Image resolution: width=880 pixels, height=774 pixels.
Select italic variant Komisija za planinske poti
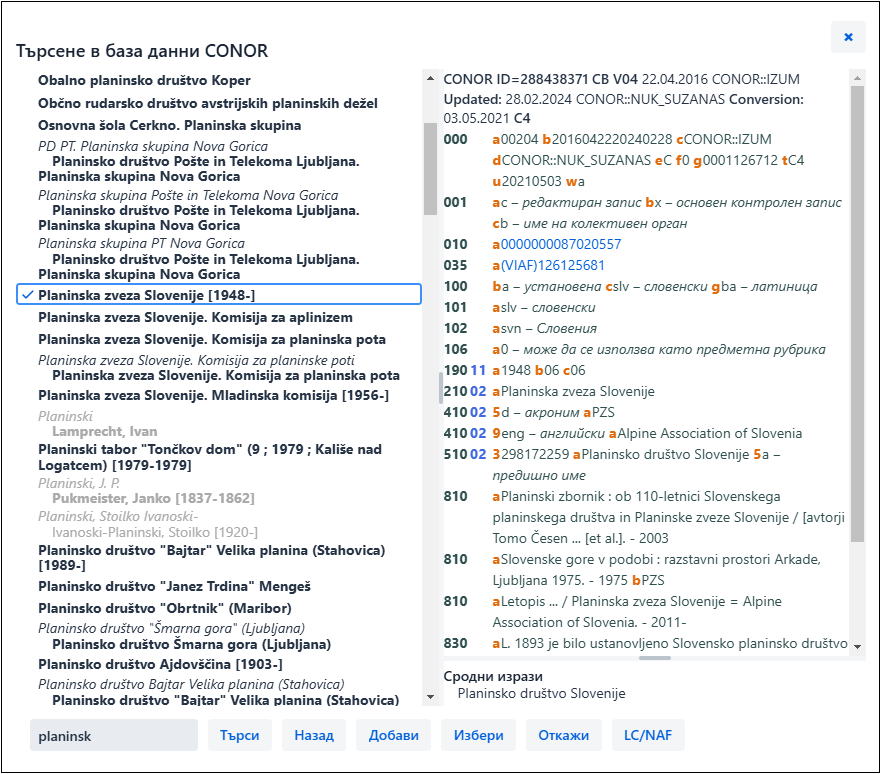pos(196,360)
